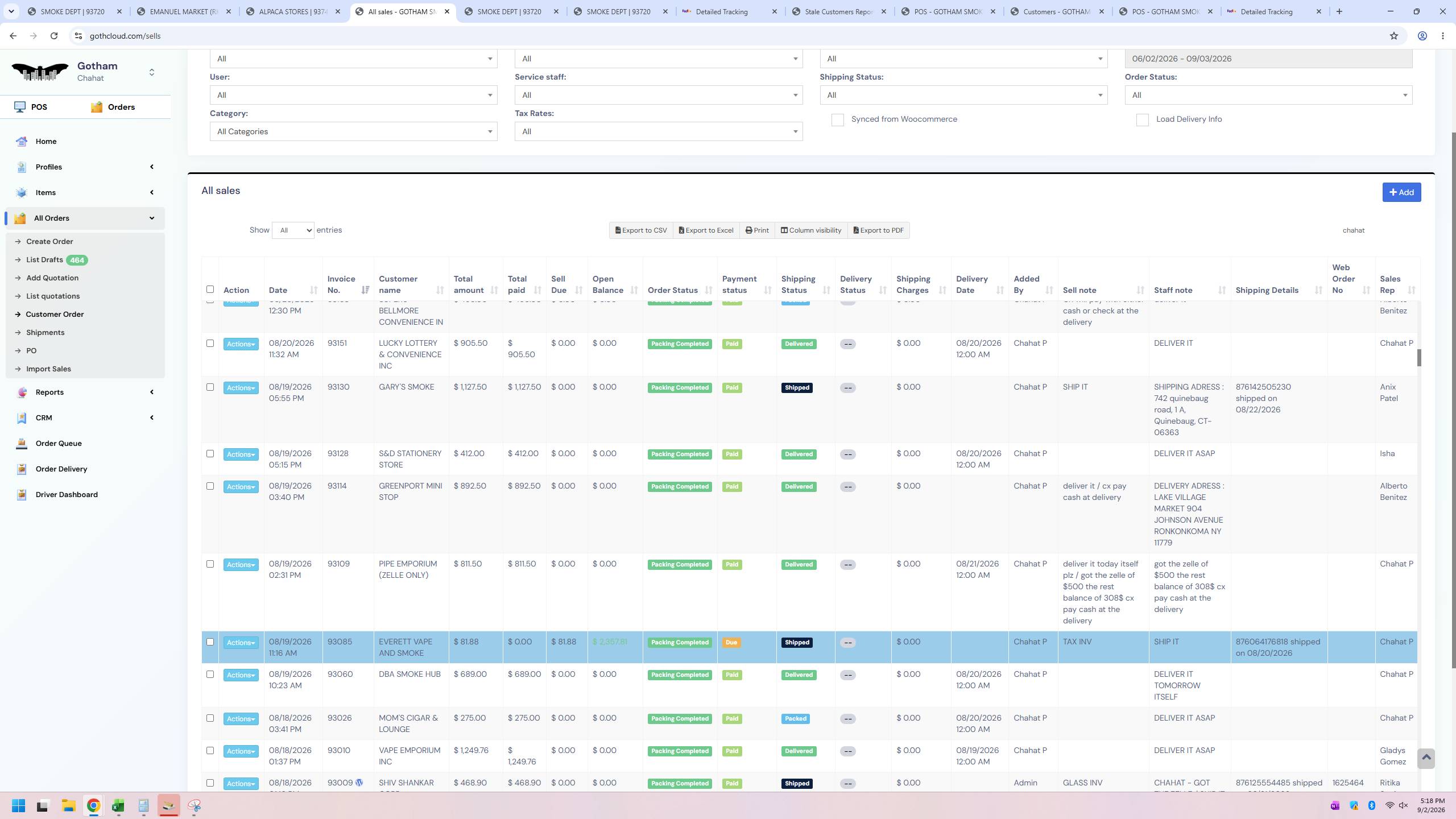
Task: Click the blue Add button
Action: click(1401, 192)
